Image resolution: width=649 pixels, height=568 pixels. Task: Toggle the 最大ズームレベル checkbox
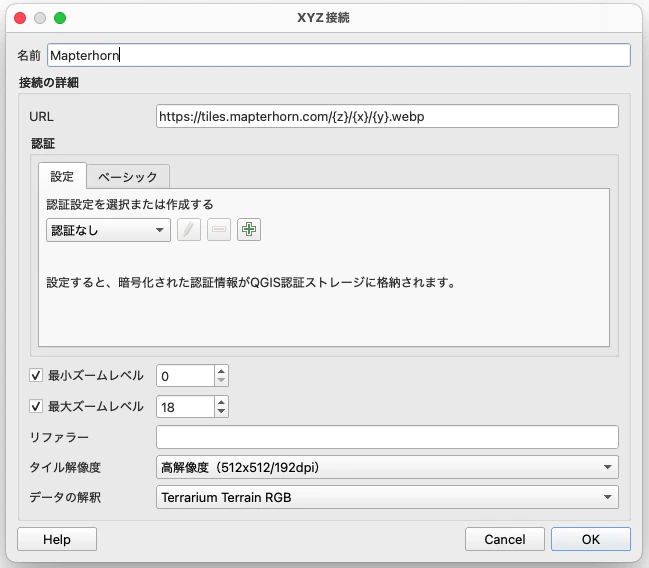36,406
